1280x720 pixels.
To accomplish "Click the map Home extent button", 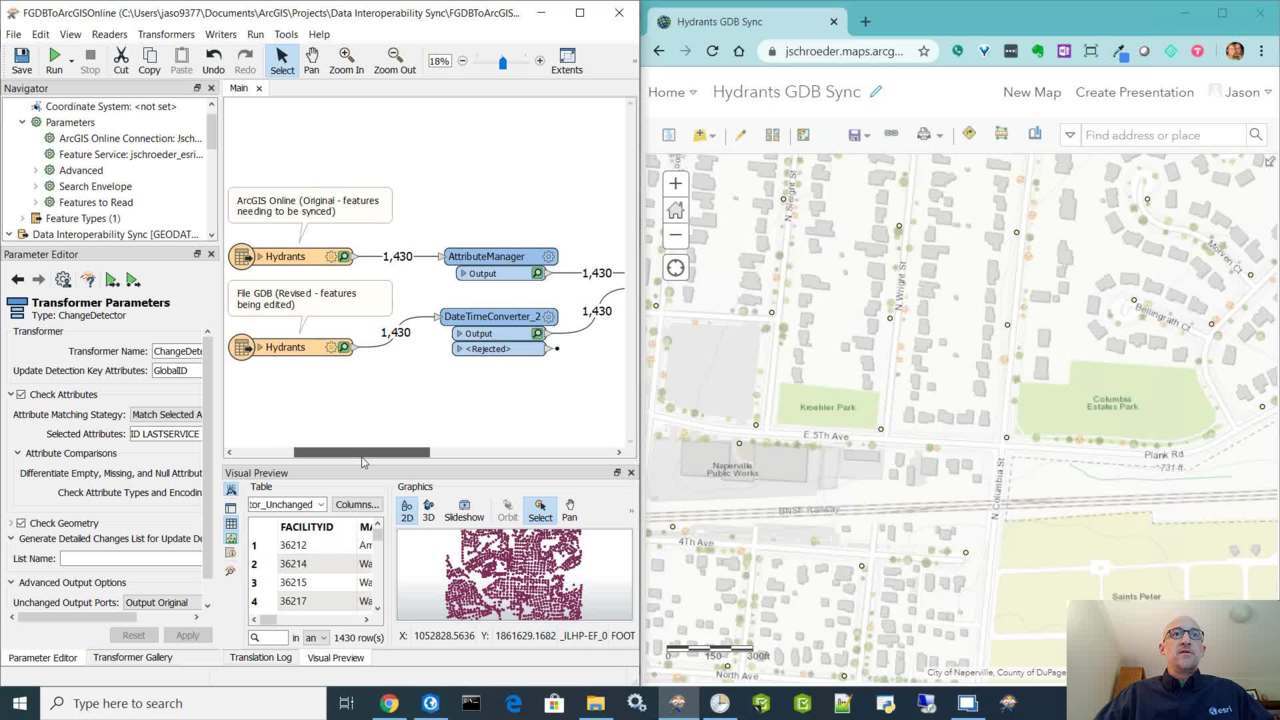I will pos(675,209).
